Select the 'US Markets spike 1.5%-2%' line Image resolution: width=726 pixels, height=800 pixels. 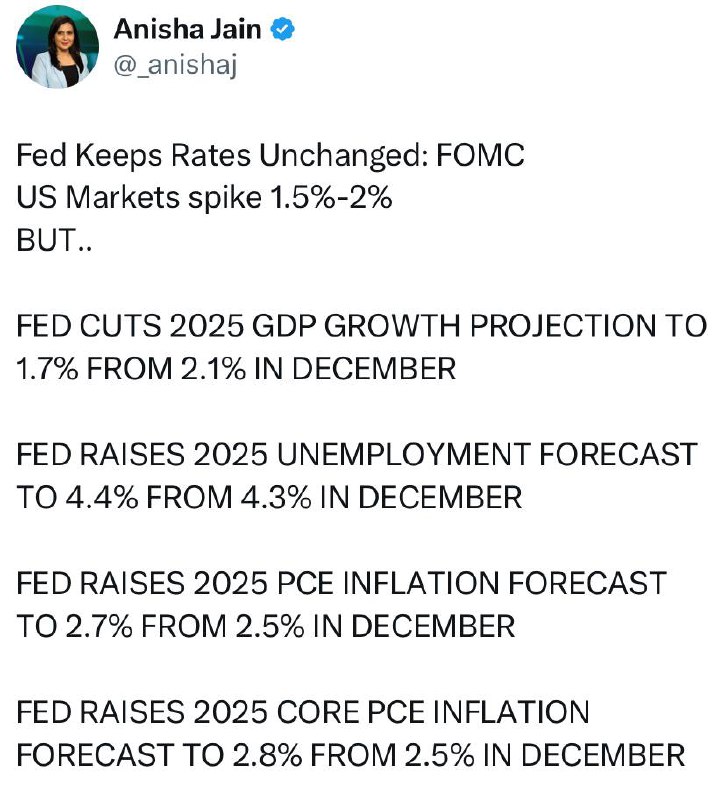pos(204,197)
